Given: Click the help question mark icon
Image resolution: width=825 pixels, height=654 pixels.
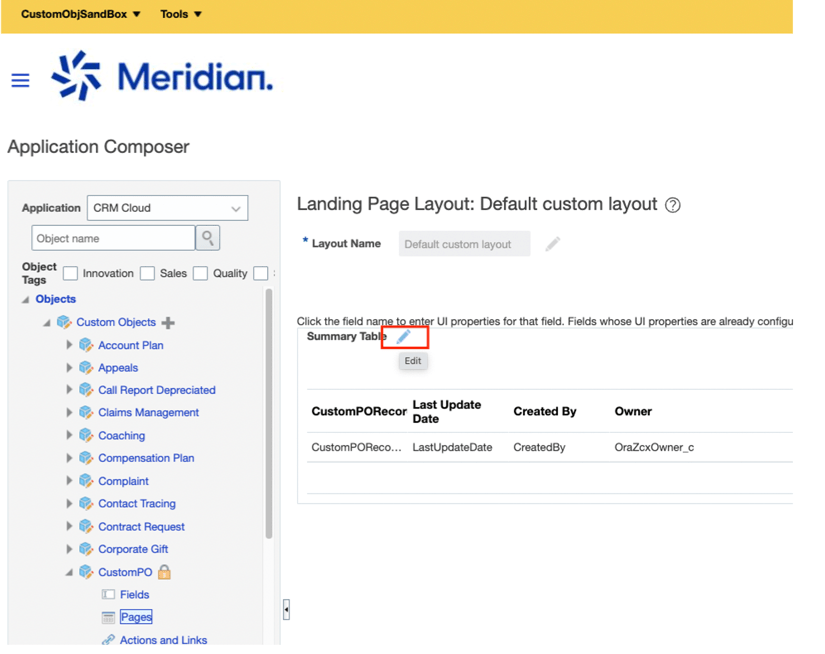Looking at the screenshot, I should pos(673,205).
